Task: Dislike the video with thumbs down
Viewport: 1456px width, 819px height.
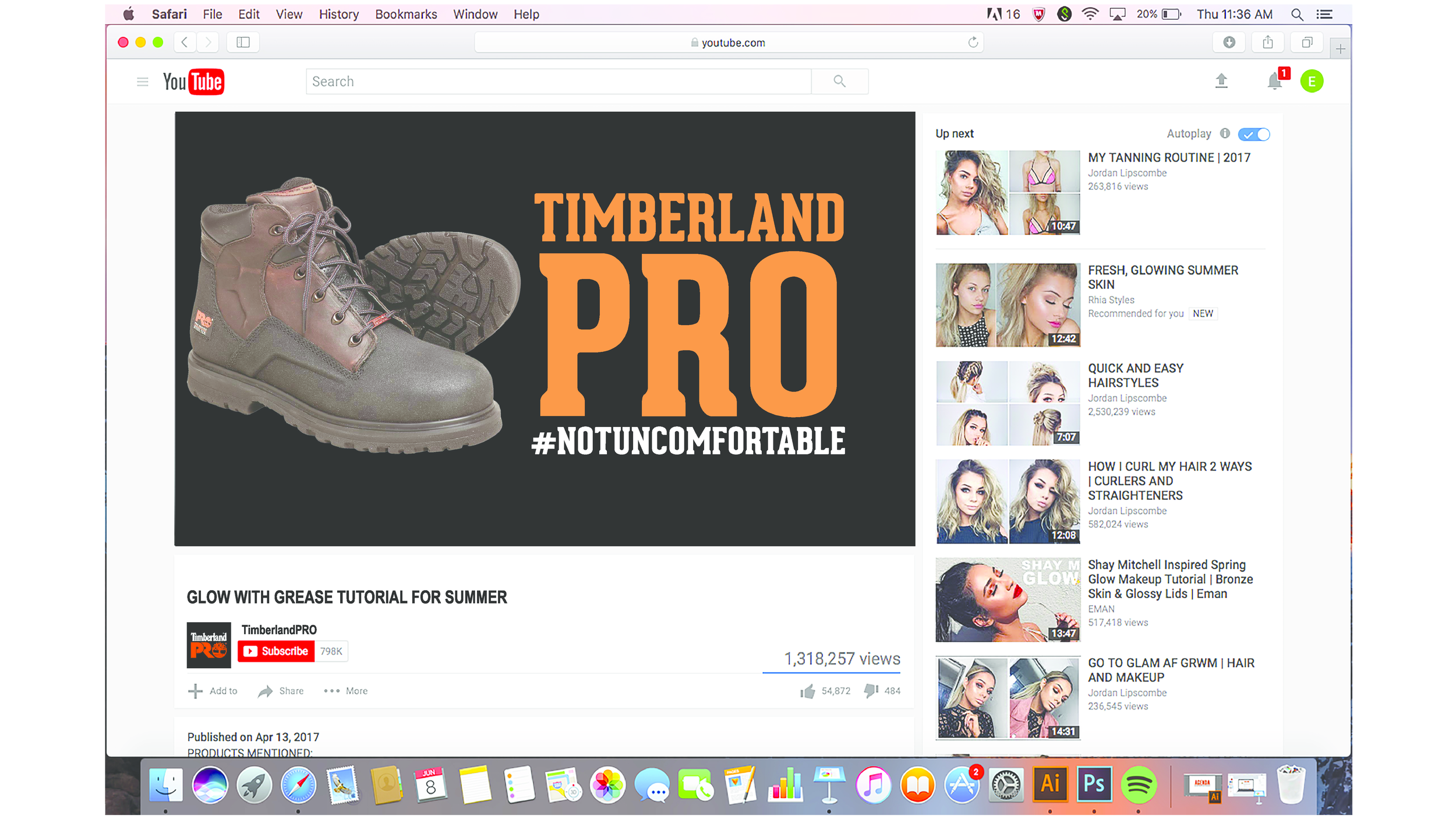Action: (x=871, y=691)
